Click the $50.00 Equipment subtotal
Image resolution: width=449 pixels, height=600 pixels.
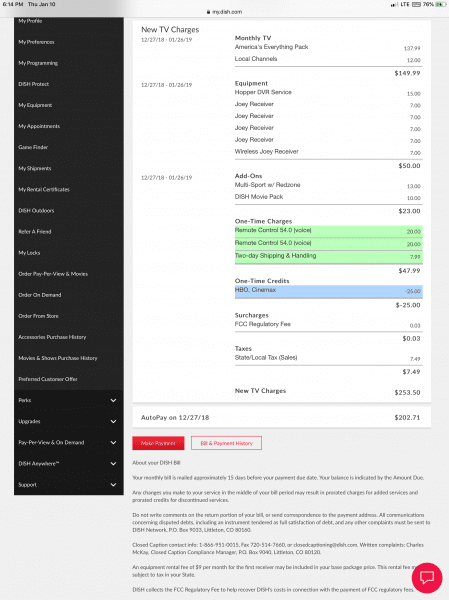tap(409, 166)
